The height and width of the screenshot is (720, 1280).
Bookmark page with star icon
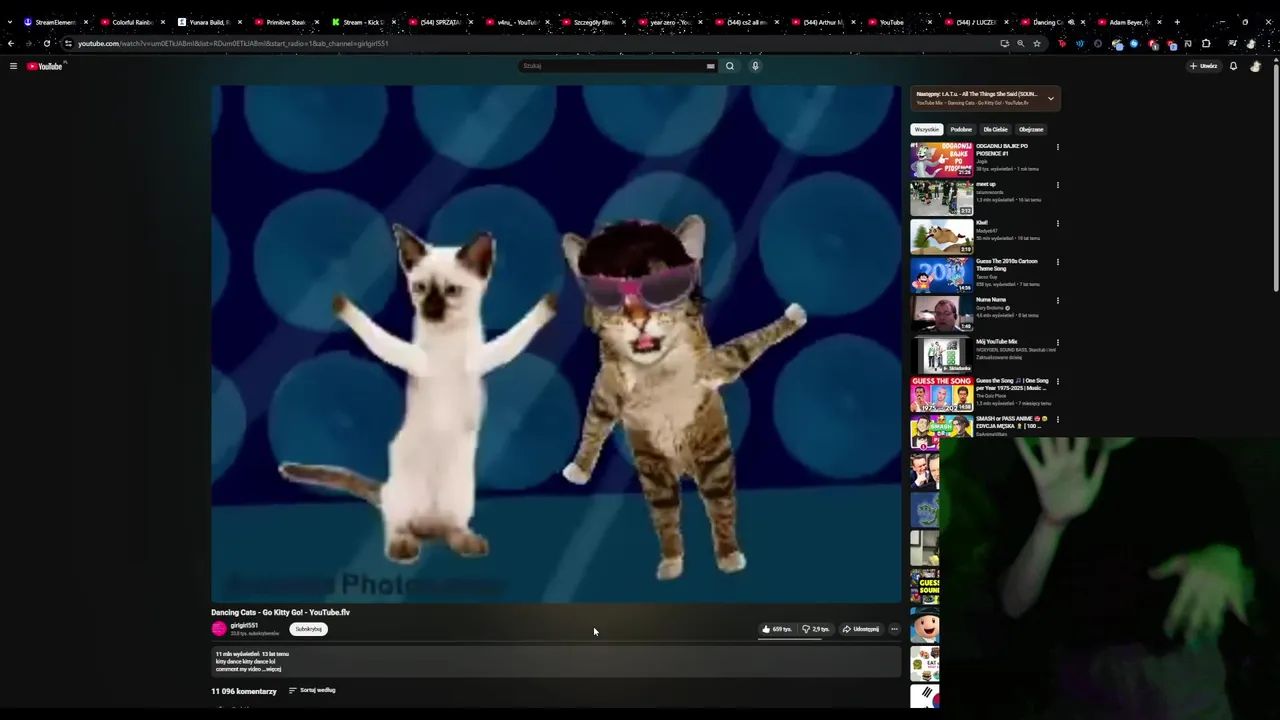coord(1037,43)
